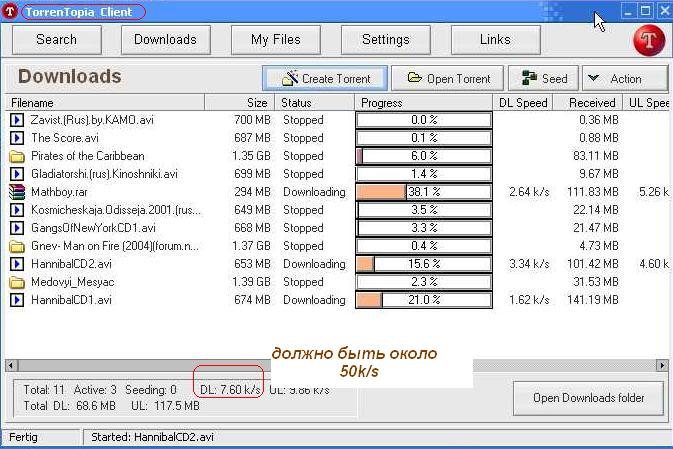Click the Open Torrent button
673x449 pixels.
click(447, 78)
